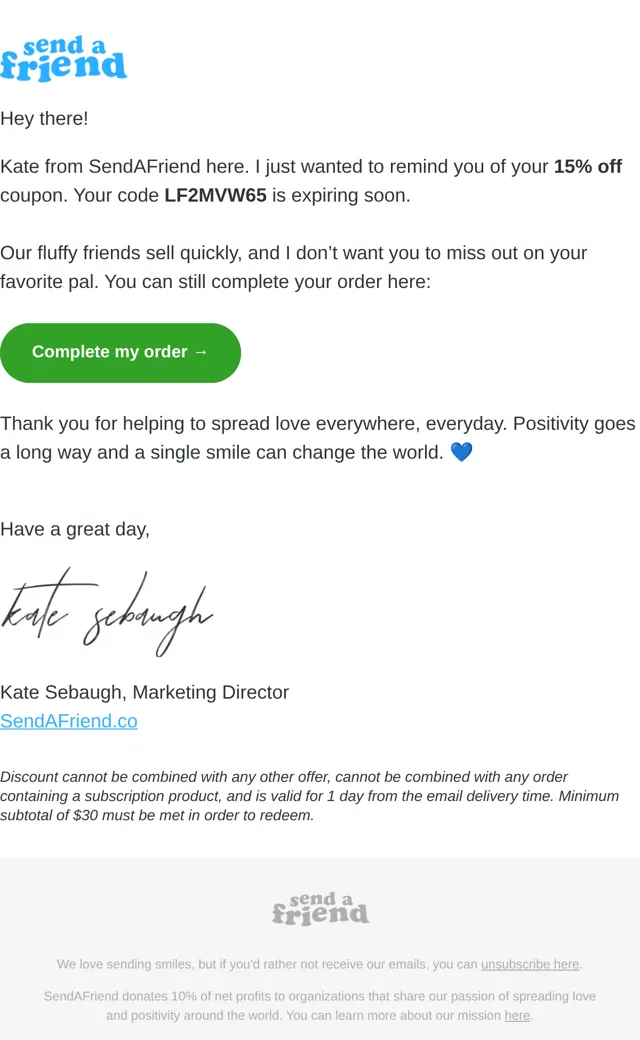Open the mission 'here' link in footer
This screenshot has height=1040, width=640.
tap(517, 1015)
